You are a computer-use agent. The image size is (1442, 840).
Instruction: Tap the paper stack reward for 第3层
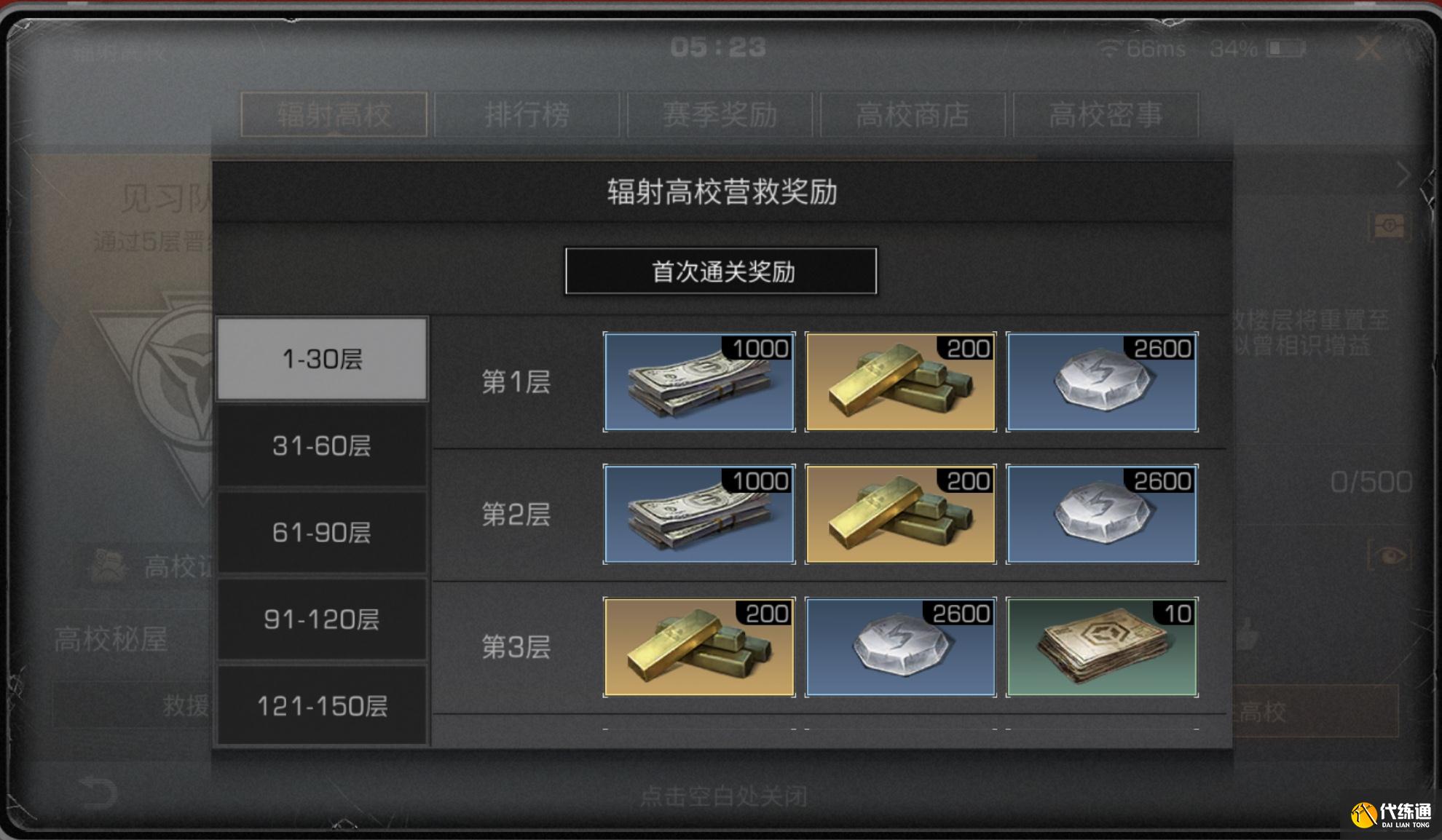[1102, 647]
